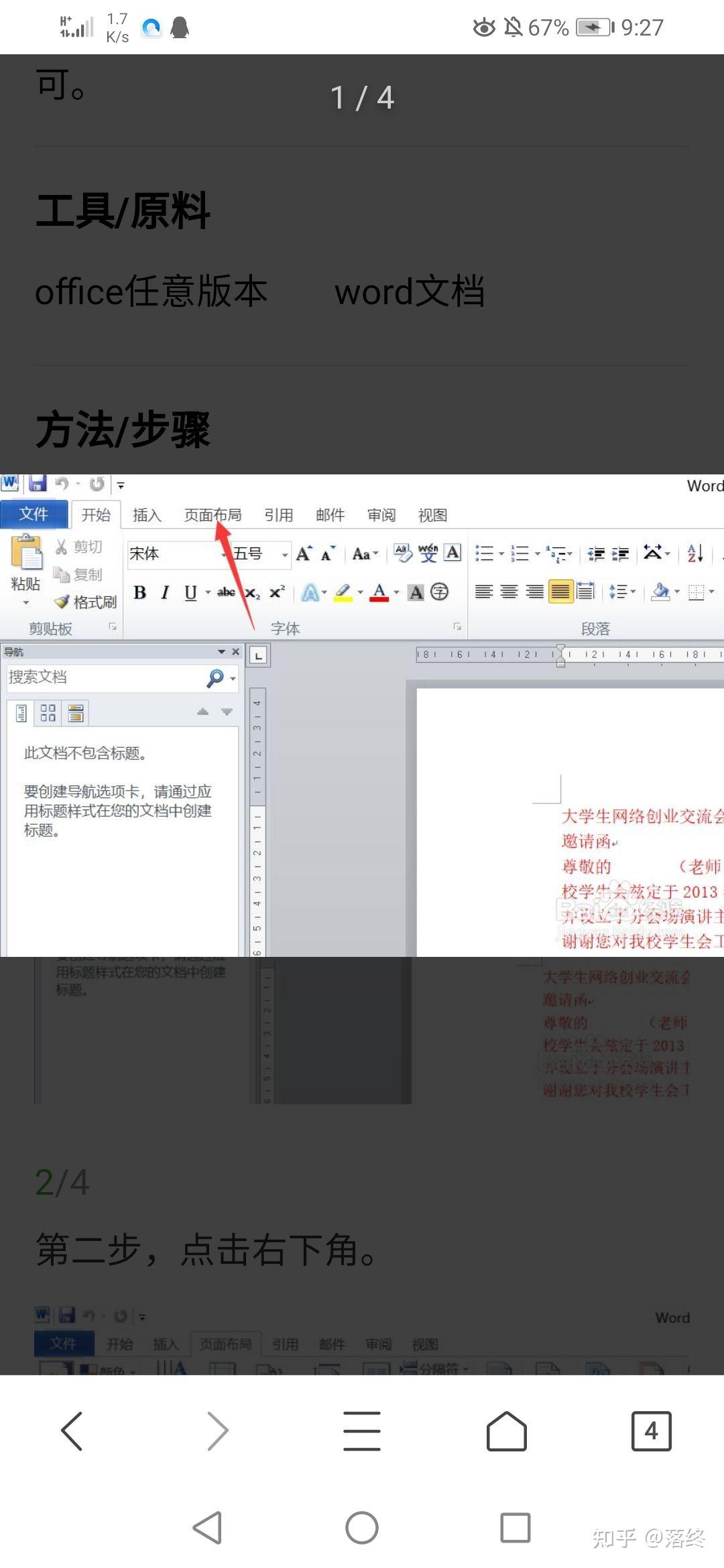Click the 复制 copy button
This screenshot has height=1568, width=724.
(79, 574)
